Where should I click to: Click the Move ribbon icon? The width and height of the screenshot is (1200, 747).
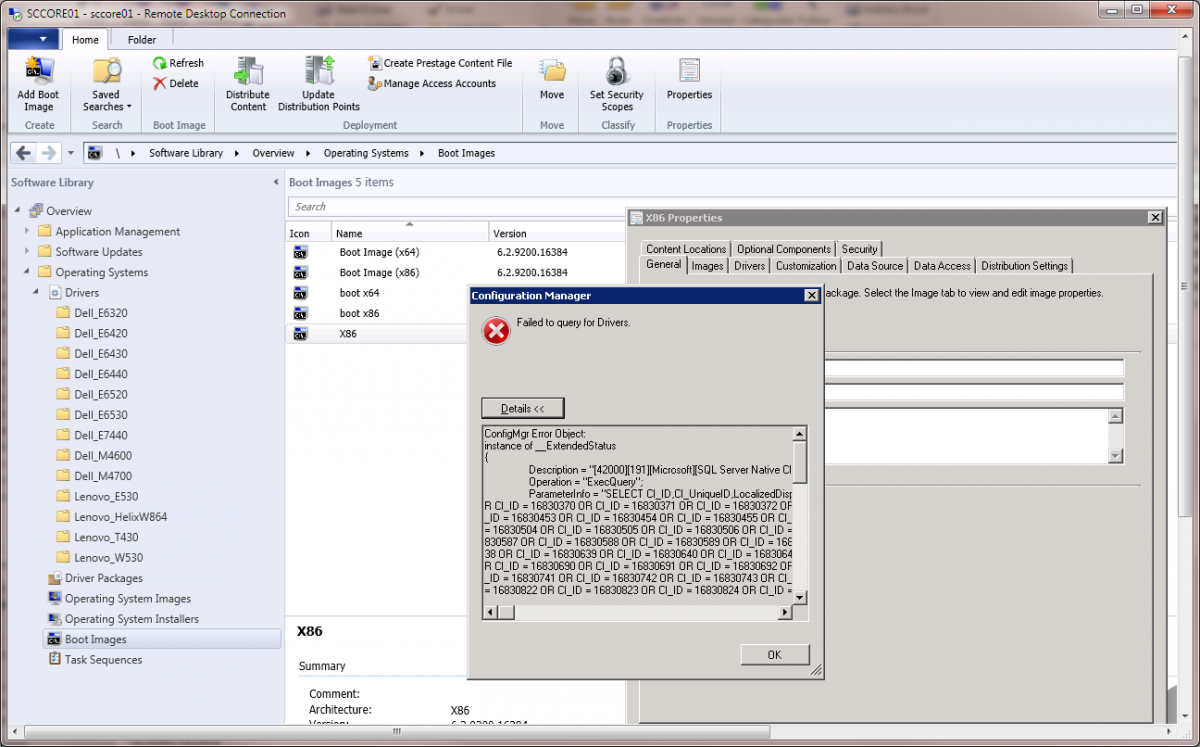[552, 71]
